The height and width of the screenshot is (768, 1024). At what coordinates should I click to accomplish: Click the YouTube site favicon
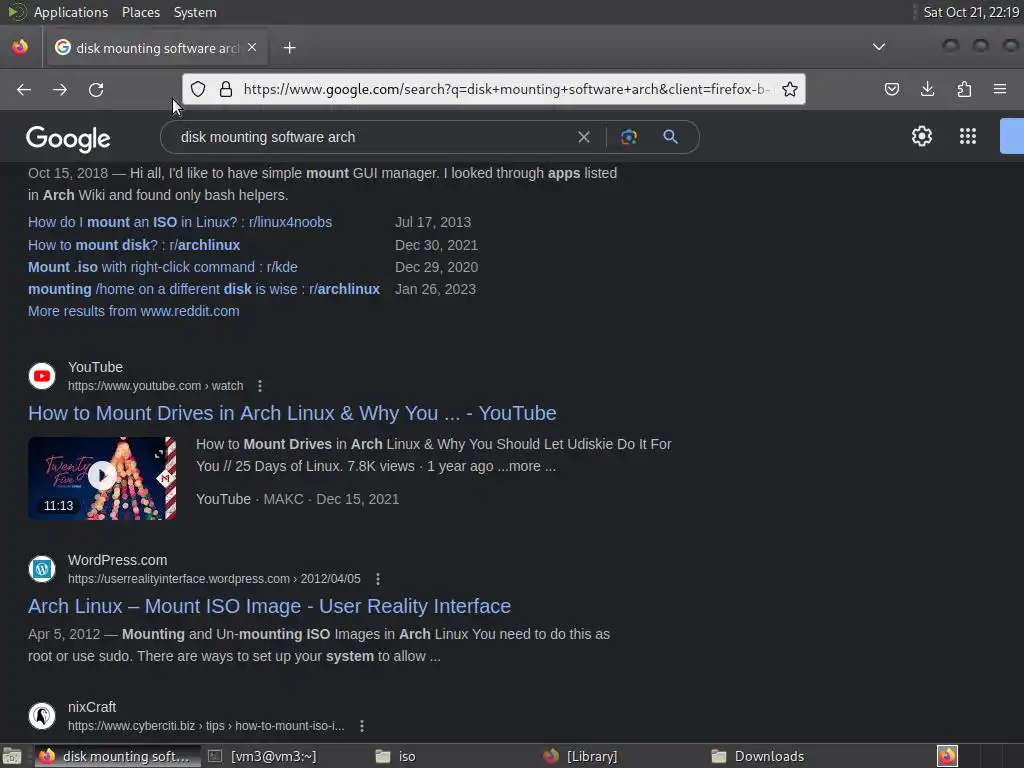coord(42,376)
